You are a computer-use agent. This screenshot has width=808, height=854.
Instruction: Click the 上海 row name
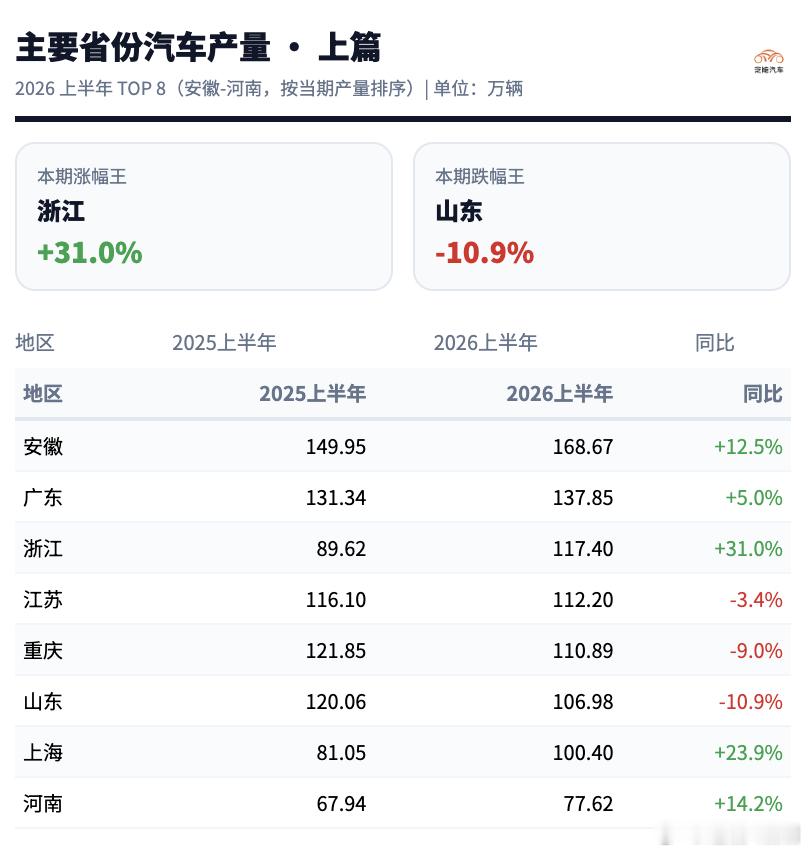[x=43, y=753]
